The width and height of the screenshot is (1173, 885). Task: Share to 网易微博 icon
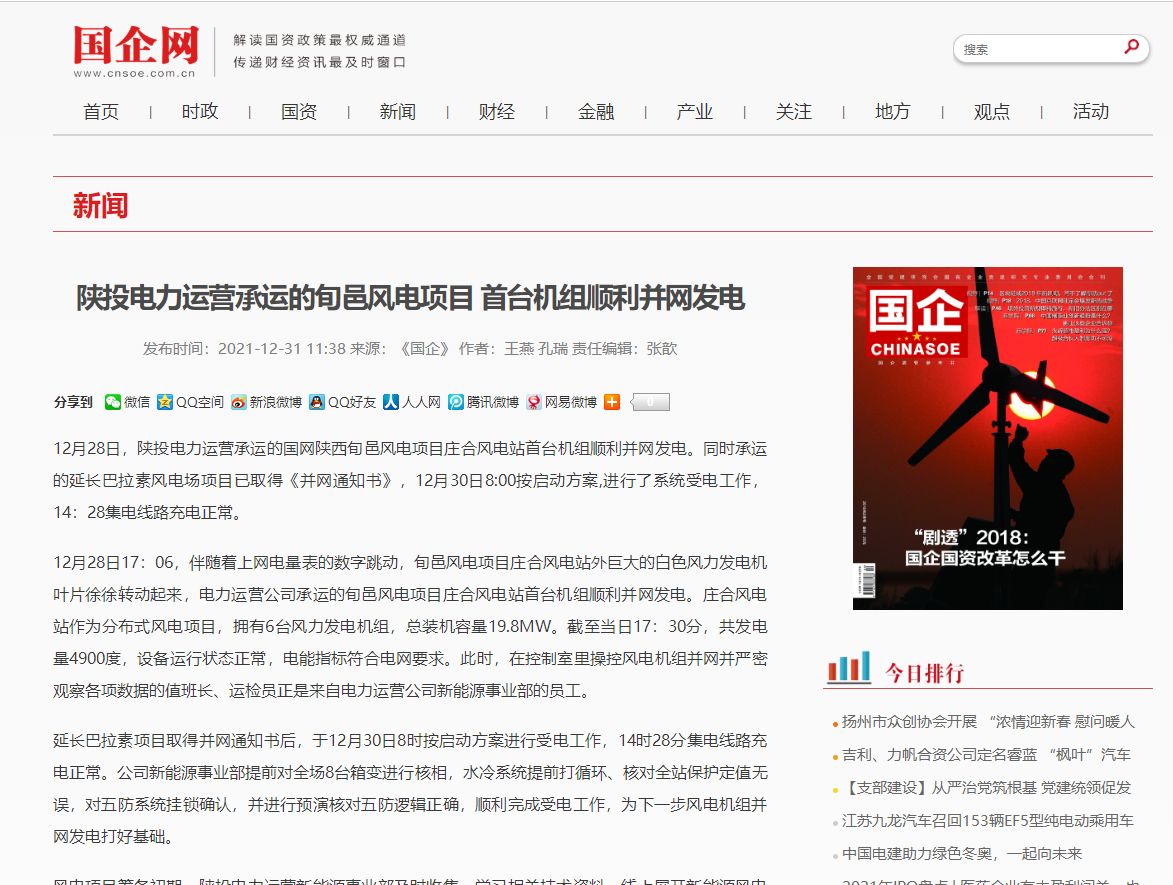pyautogui.click(x=534, y=402)
